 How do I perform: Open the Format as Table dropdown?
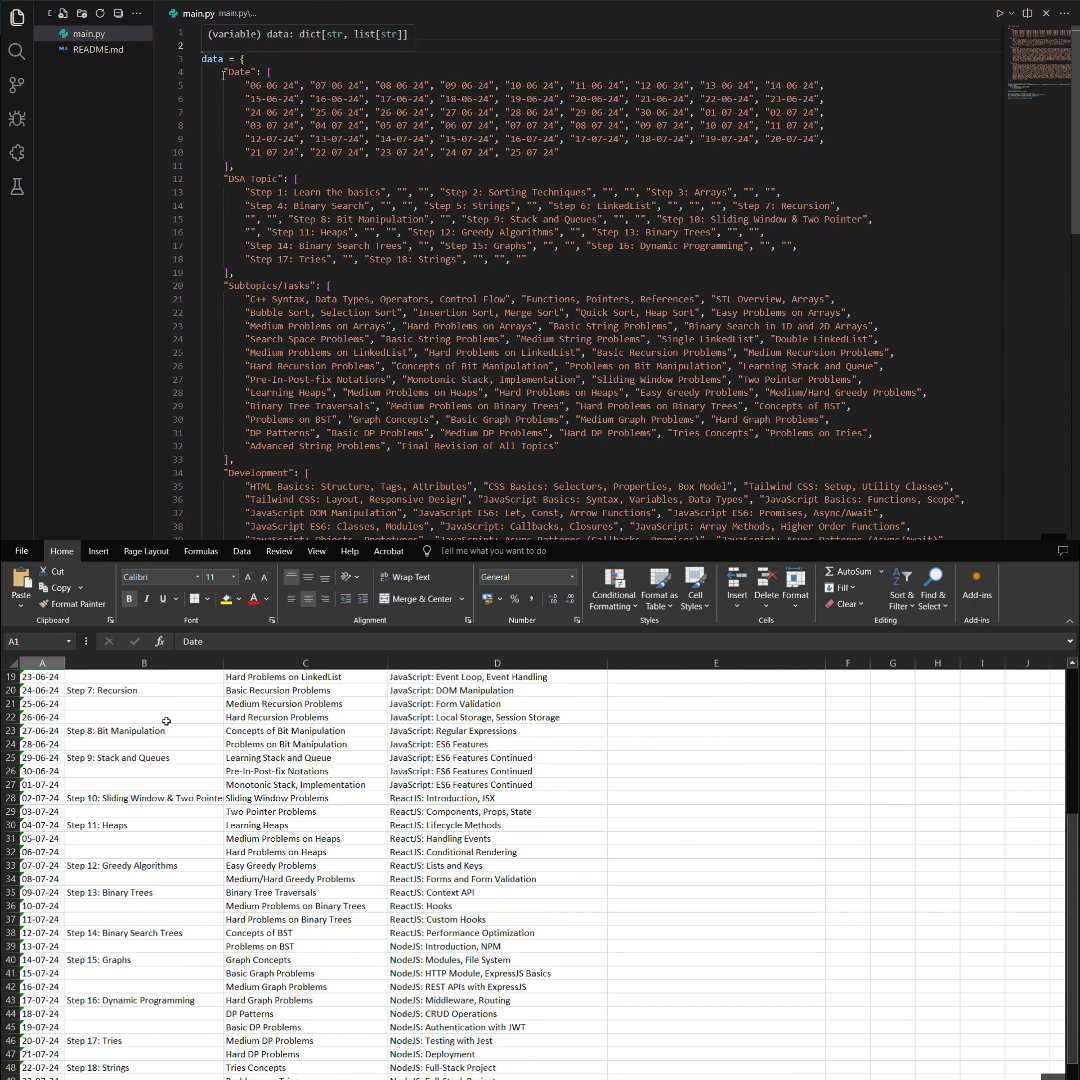[x=659, y=590]
